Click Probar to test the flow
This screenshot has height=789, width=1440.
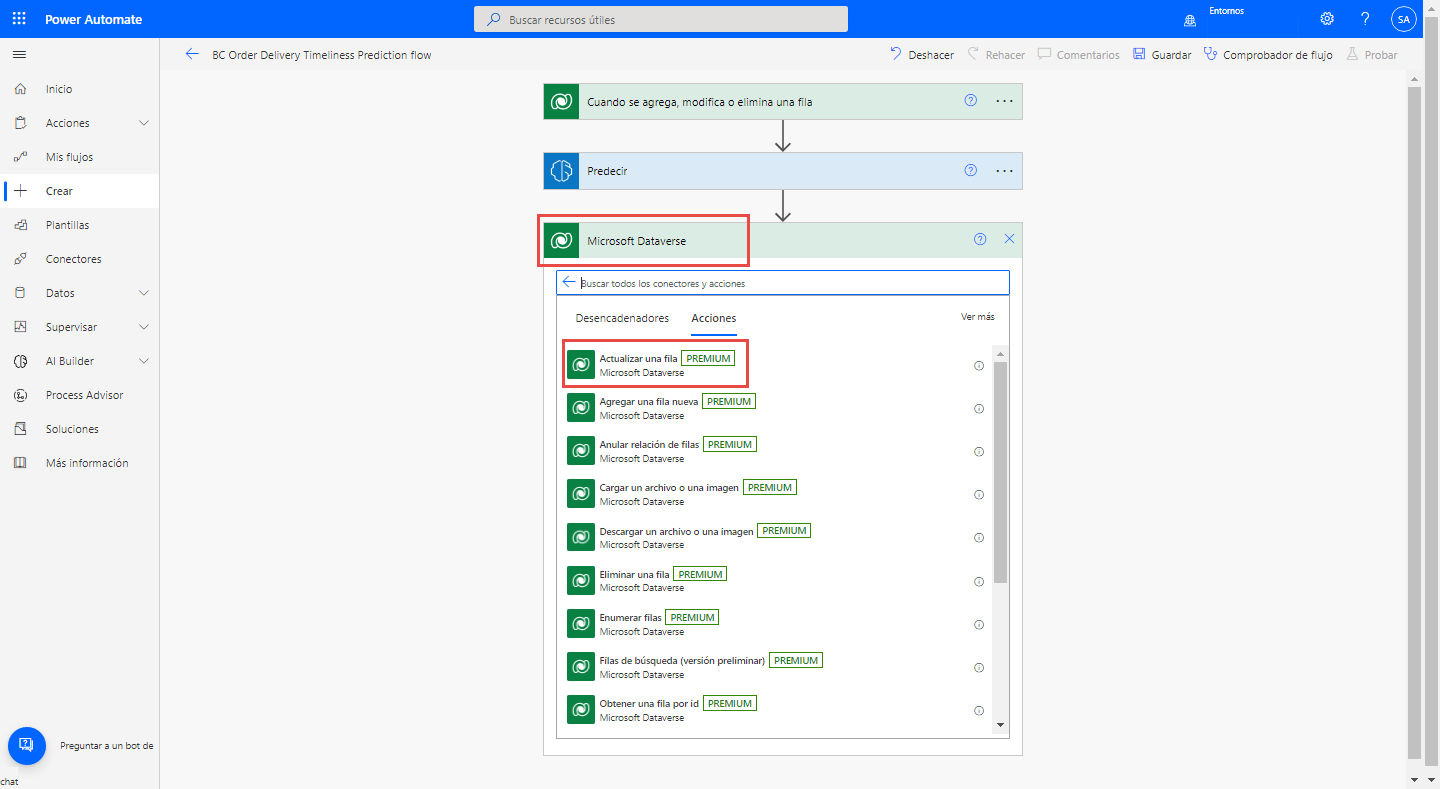pos(1372,55)
